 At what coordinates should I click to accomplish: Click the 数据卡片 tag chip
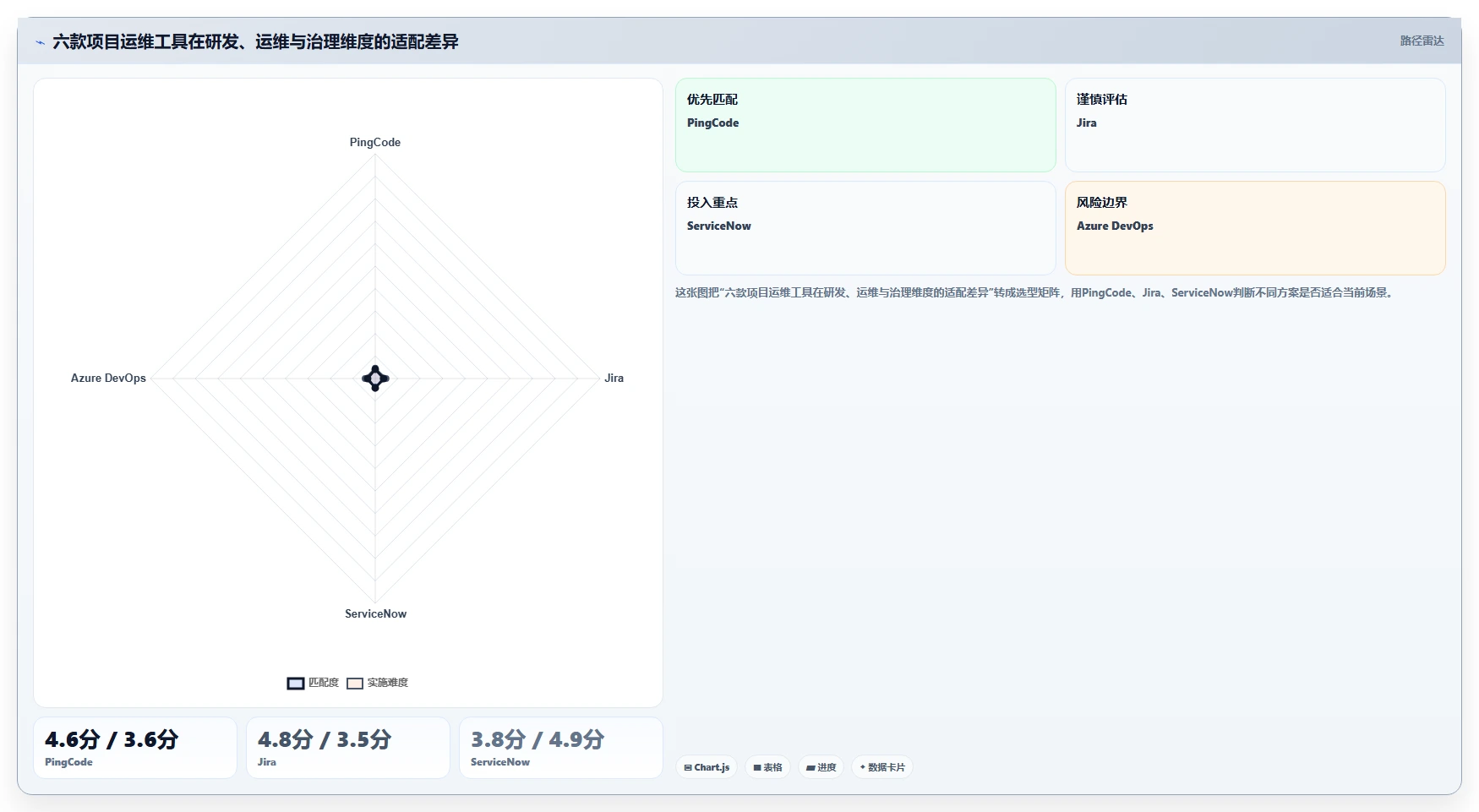tap(882, 767)
